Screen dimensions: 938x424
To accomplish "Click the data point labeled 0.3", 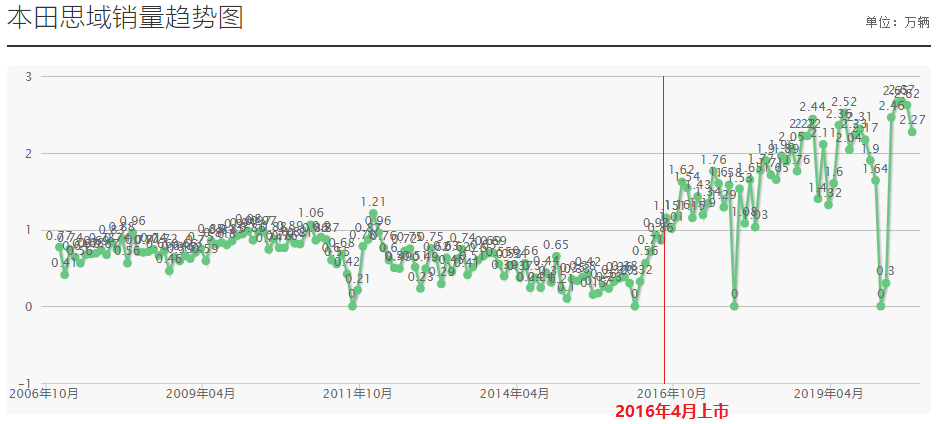I will [886, 283].
